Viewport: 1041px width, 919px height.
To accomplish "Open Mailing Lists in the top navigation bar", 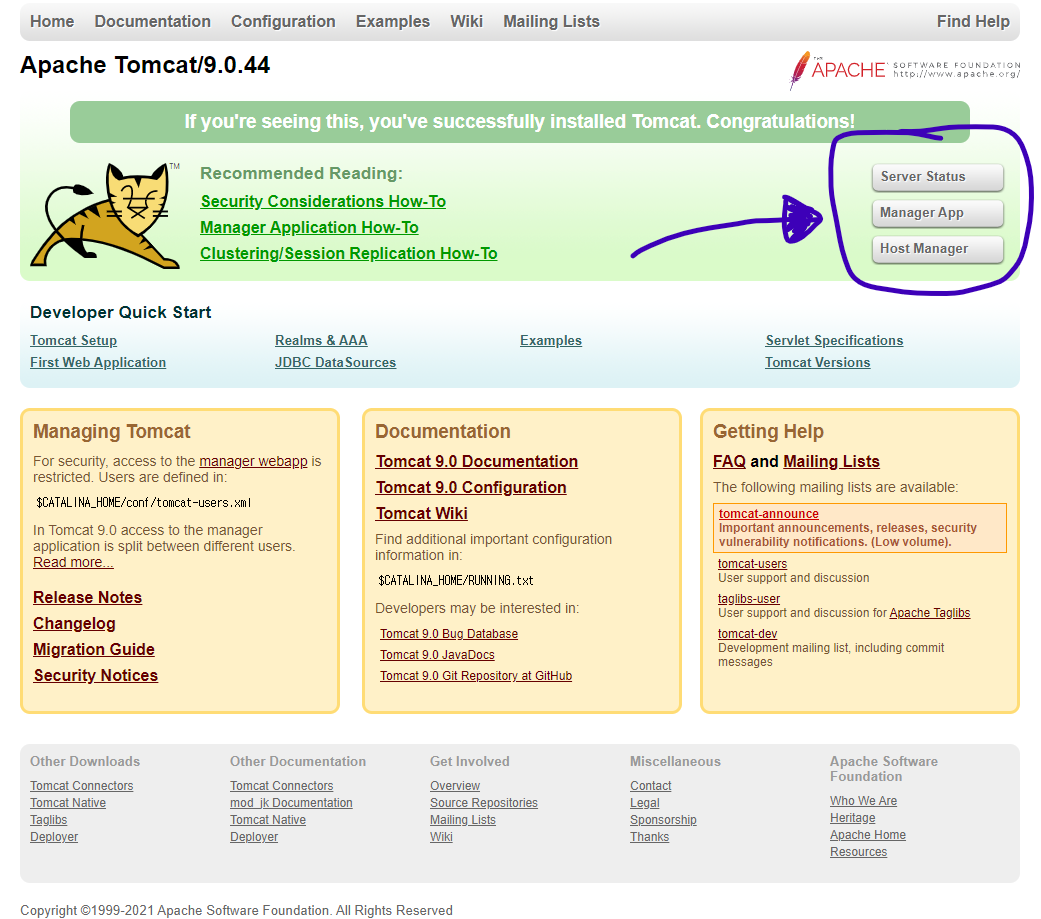I will (551, 21).
